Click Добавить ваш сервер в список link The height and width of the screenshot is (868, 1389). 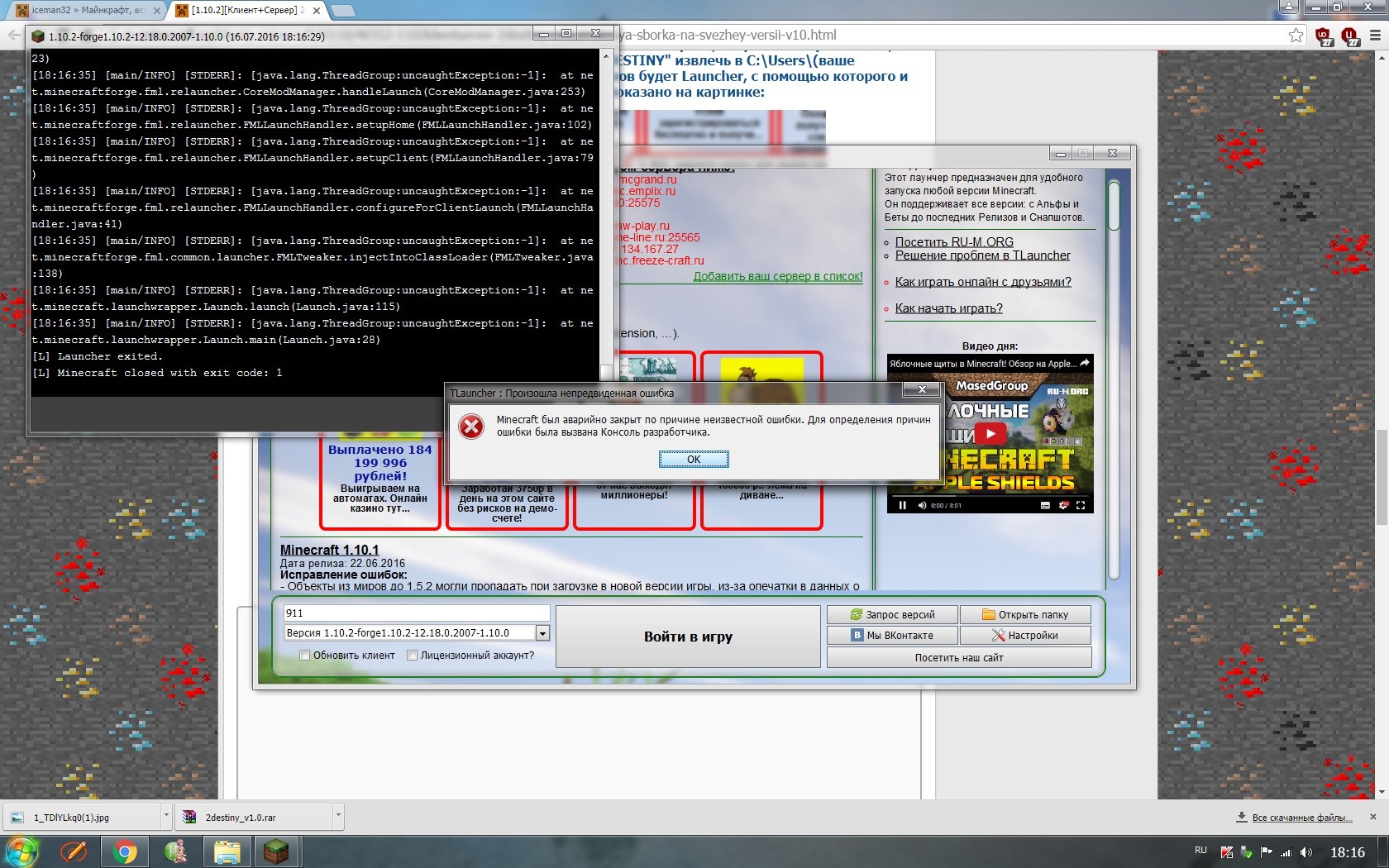(x=778, y=277)
